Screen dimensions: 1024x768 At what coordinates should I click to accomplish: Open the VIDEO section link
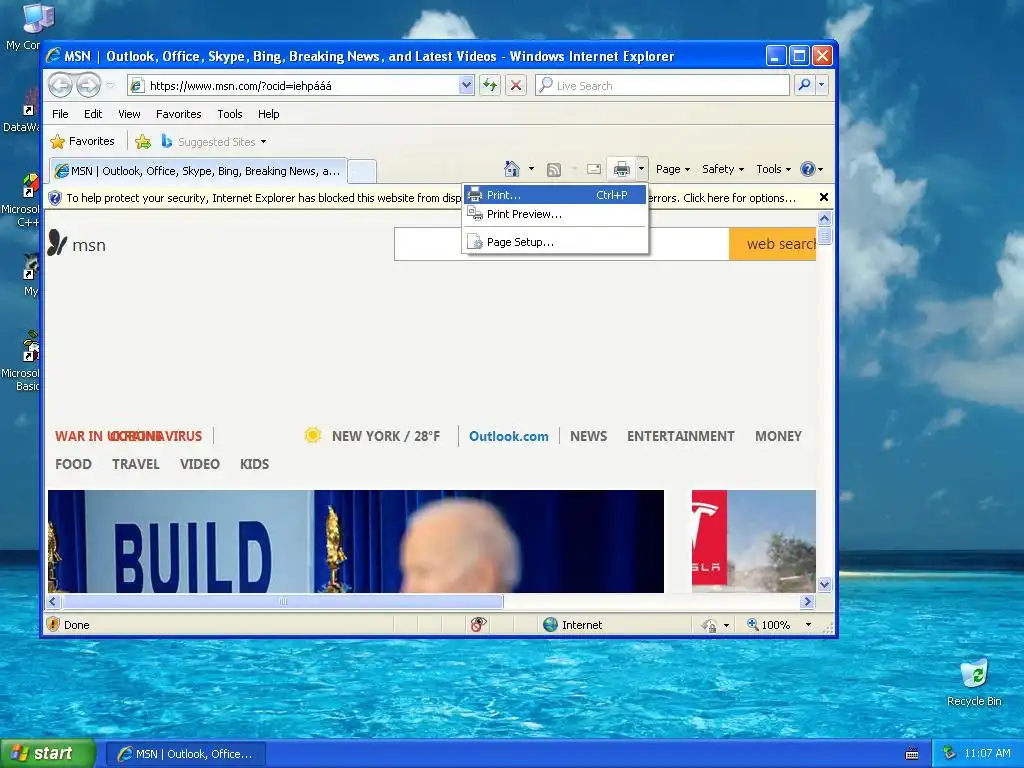click(200, 464)
